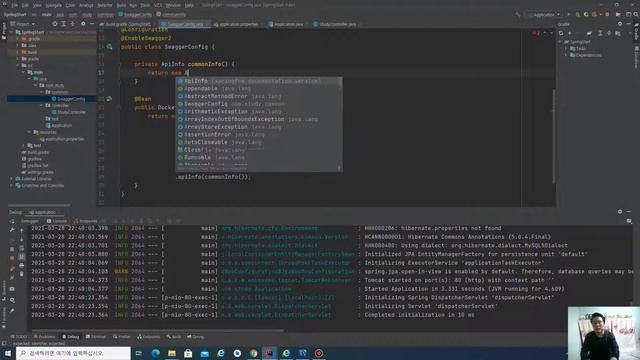Click console down arrow icon

[x=22, y=240]
